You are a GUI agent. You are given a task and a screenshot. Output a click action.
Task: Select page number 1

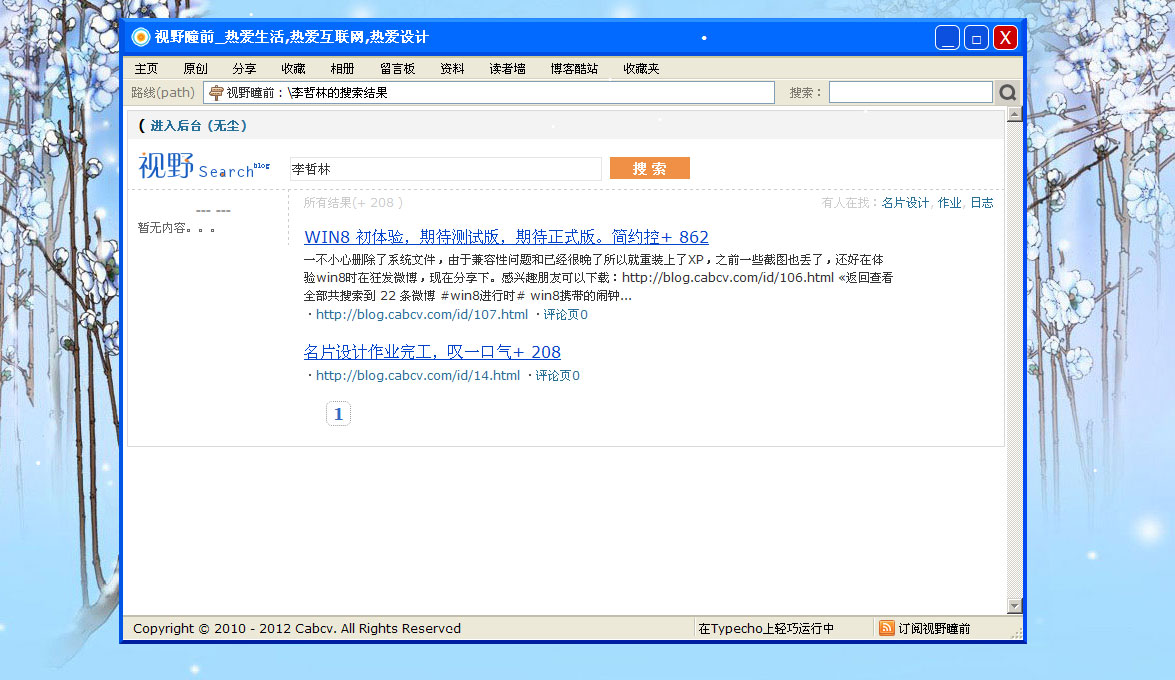338,413
